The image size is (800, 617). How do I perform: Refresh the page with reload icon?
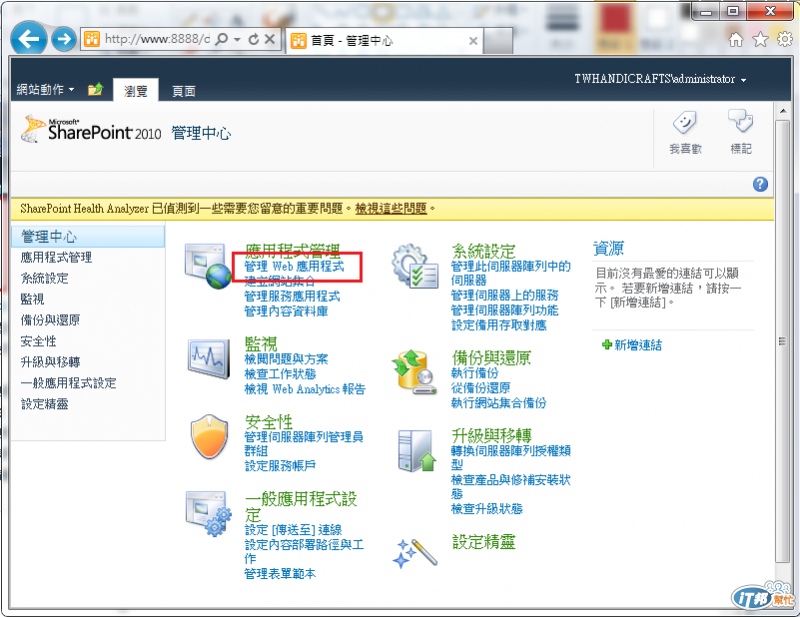coord(254,39)
